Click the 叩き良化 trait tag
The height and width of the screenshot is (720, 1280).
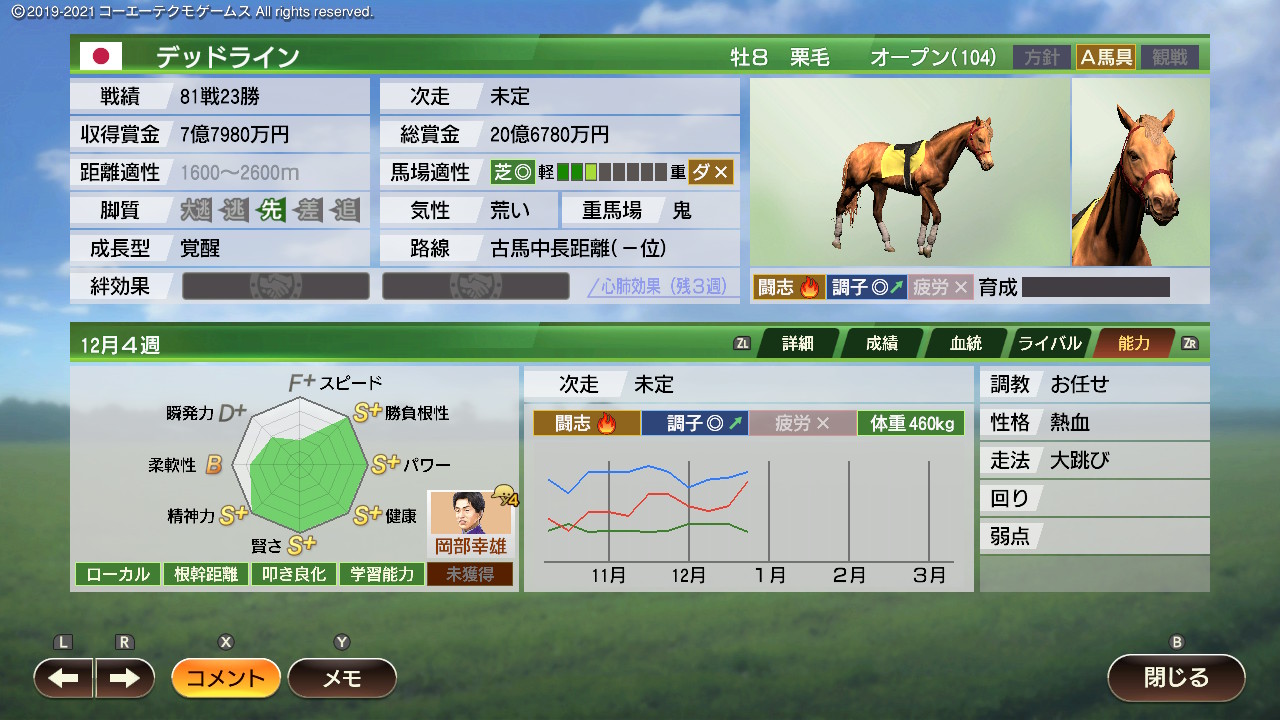point(293,574)
